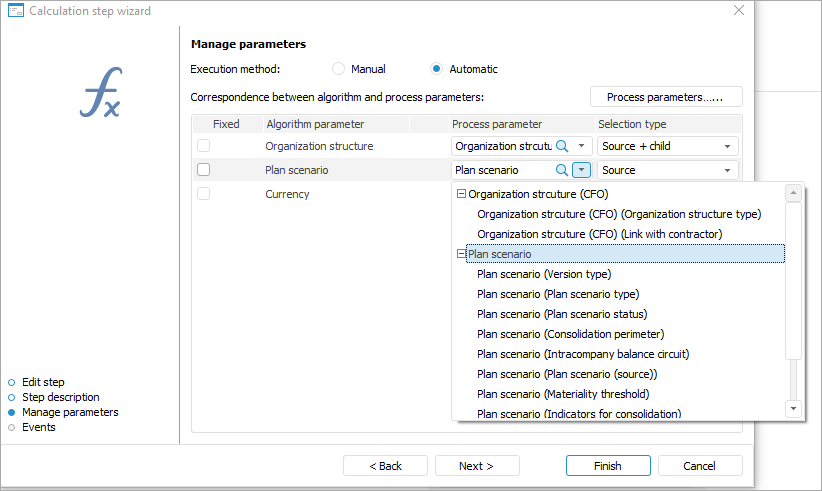This screenshot has height=491, width=822.
Task: Collapse the Organization structure (CFO) tree node
Action: pos(461,194)
